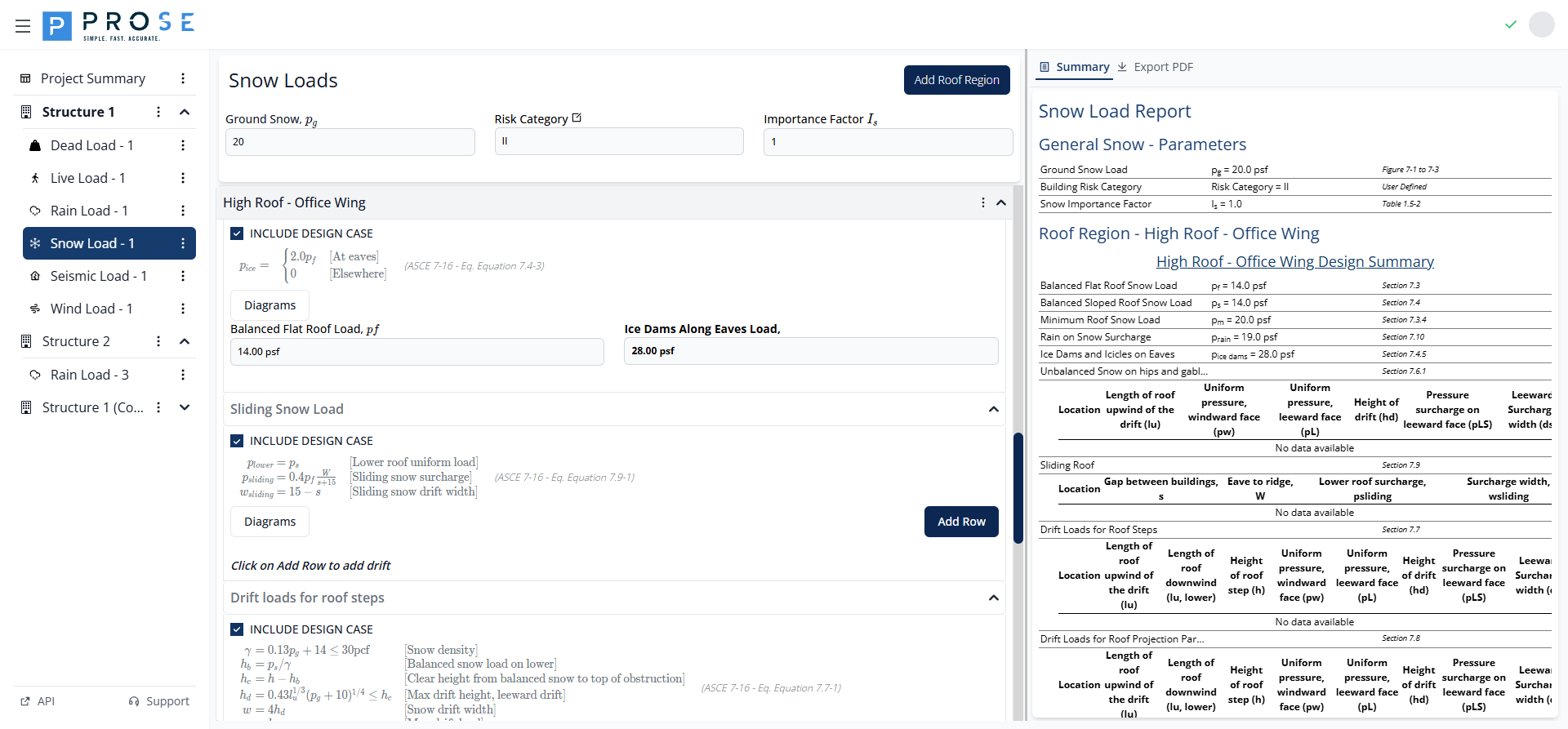Click the user avatar circle
Screen dimensions: 1568x729
[x=1541, y=24]
